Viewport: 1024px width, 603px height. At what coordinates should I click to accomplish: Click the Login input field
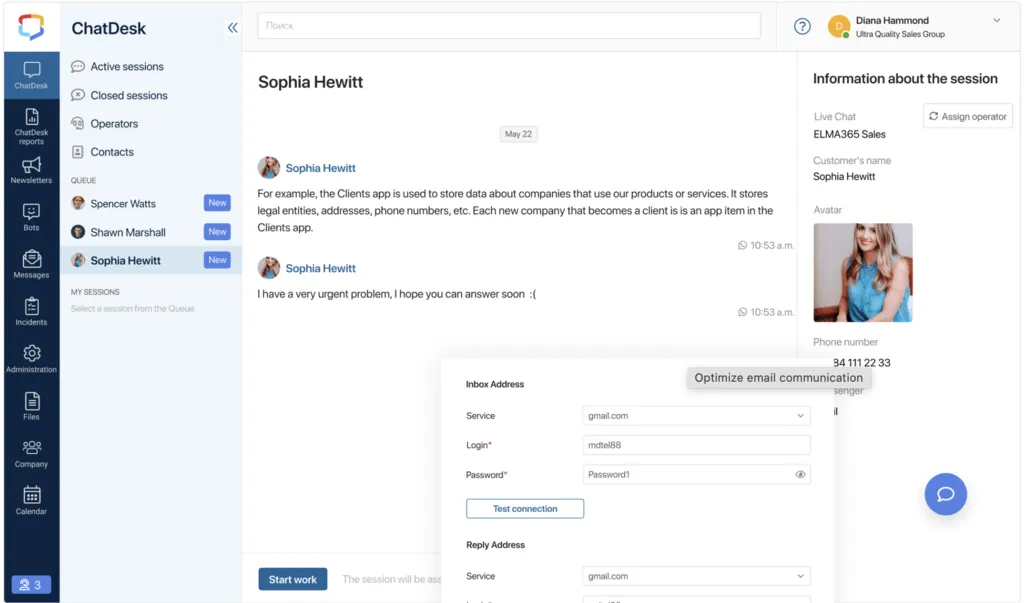(696, 445)
